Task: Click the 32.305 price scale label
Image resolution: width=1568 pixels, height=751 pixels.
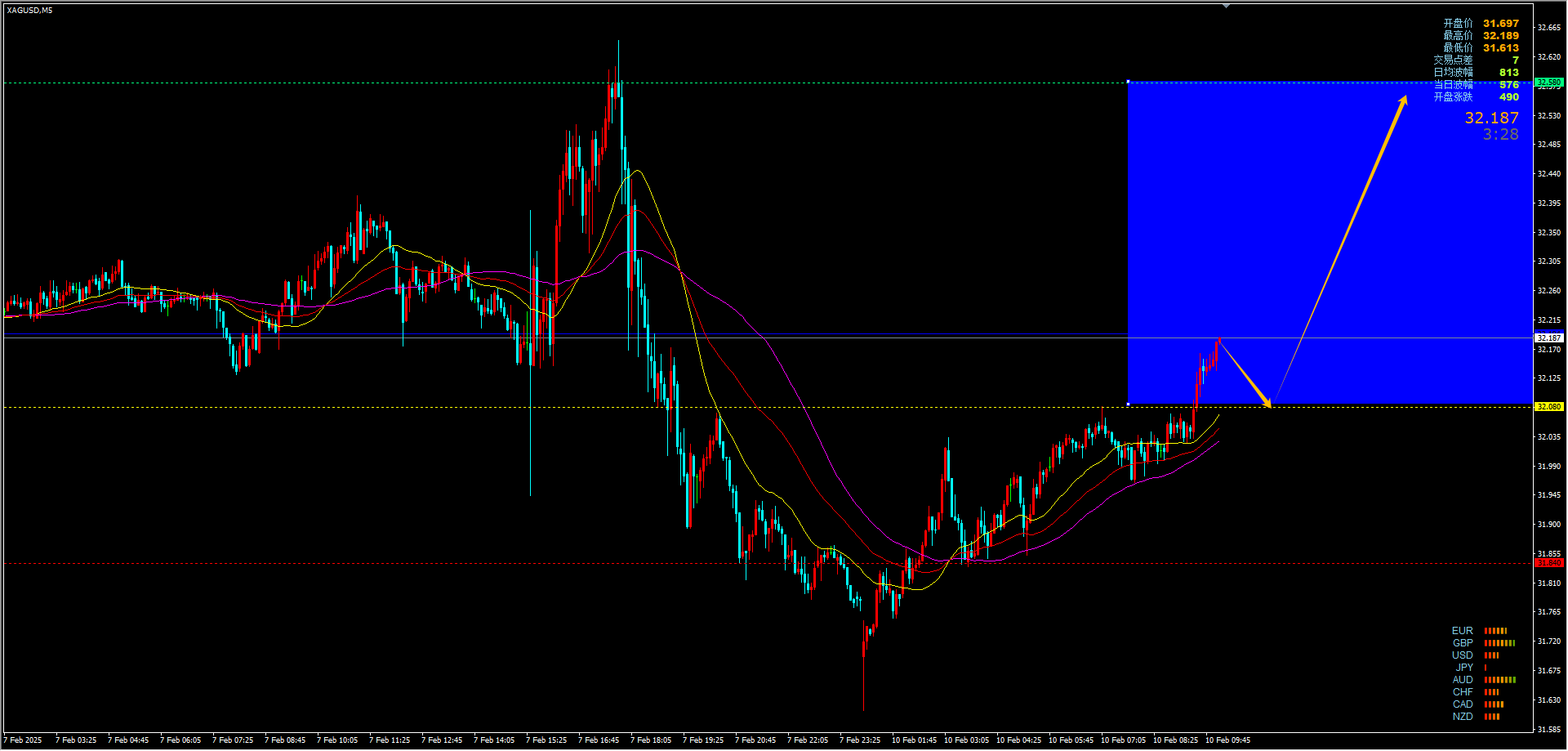Action: (1549, 262)
